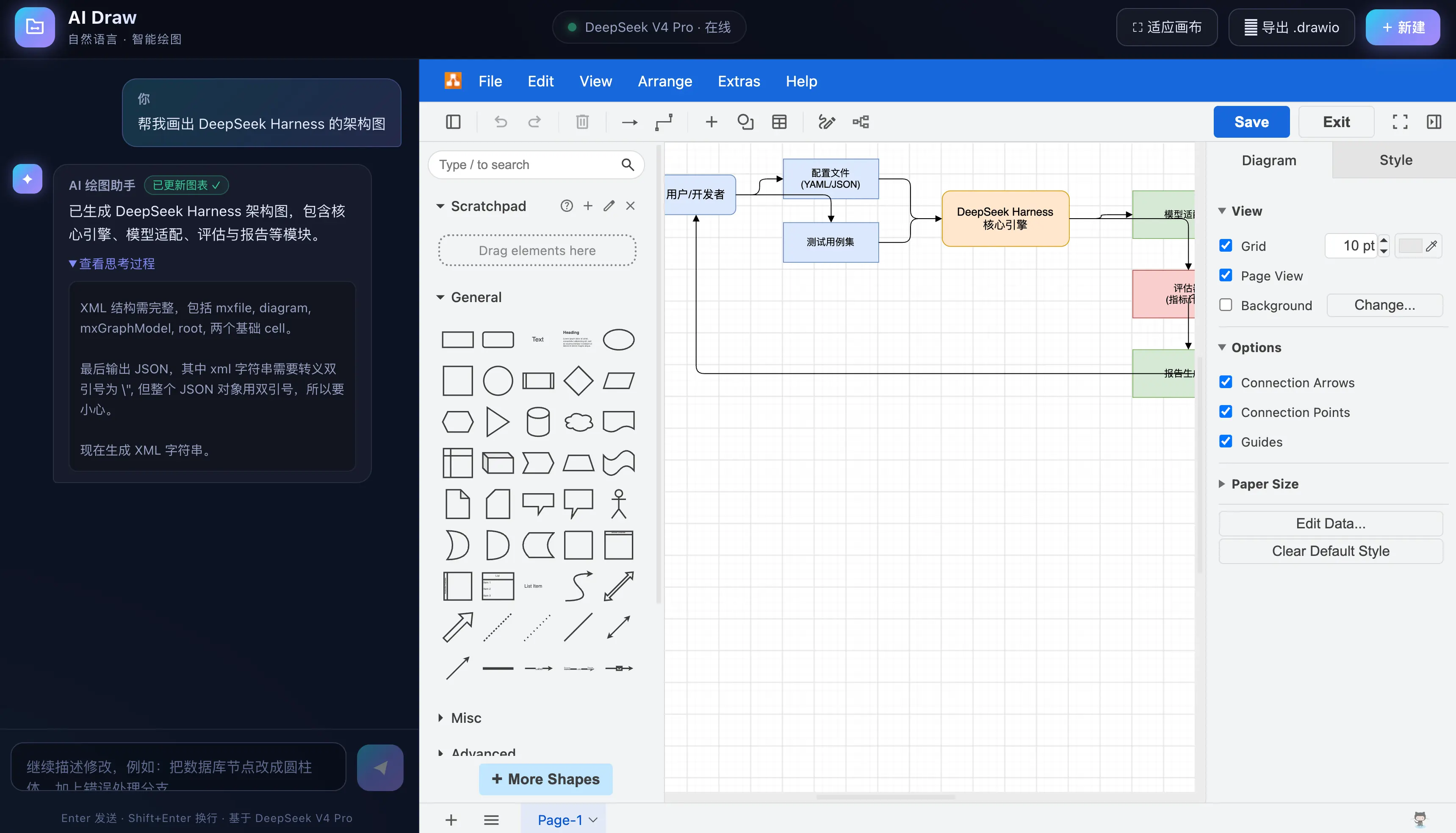The height and width of the screenshot is (833, 1456).
Task: Collapse the format panel icon
Action: pos(1434,122)
